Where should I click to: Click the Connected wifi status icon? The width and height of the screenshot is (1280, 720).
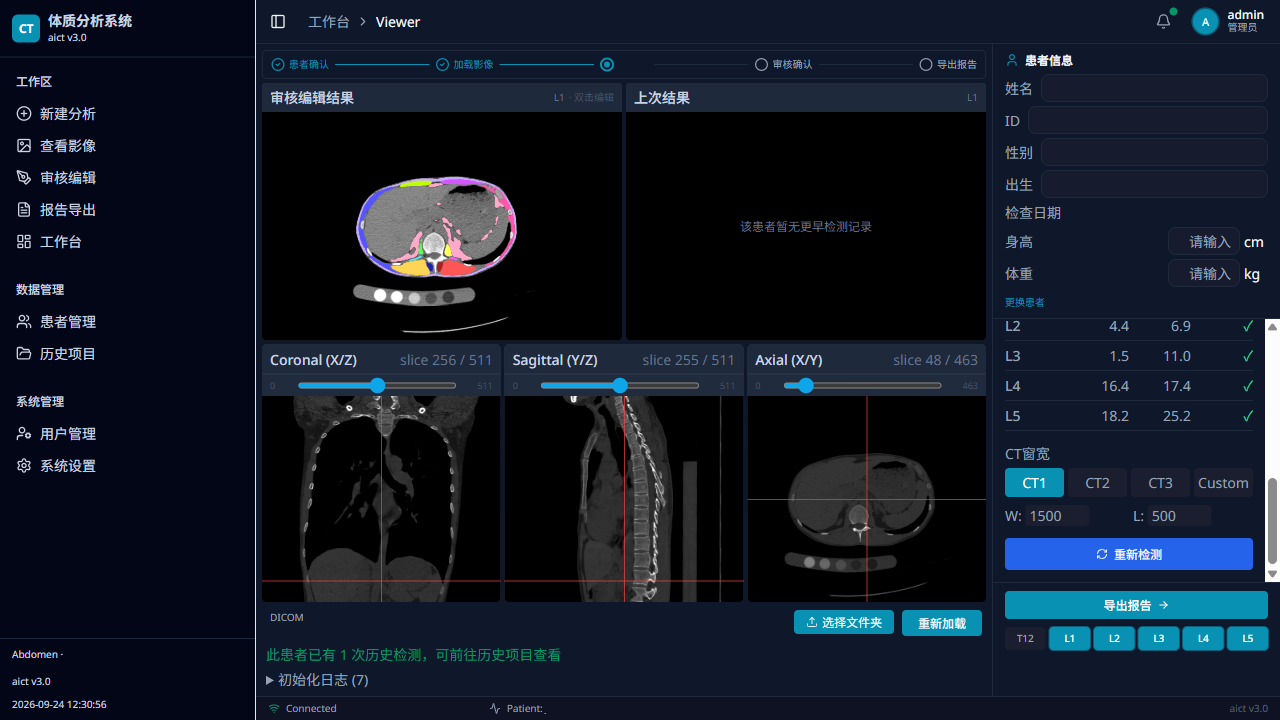(x=274, y=709)
